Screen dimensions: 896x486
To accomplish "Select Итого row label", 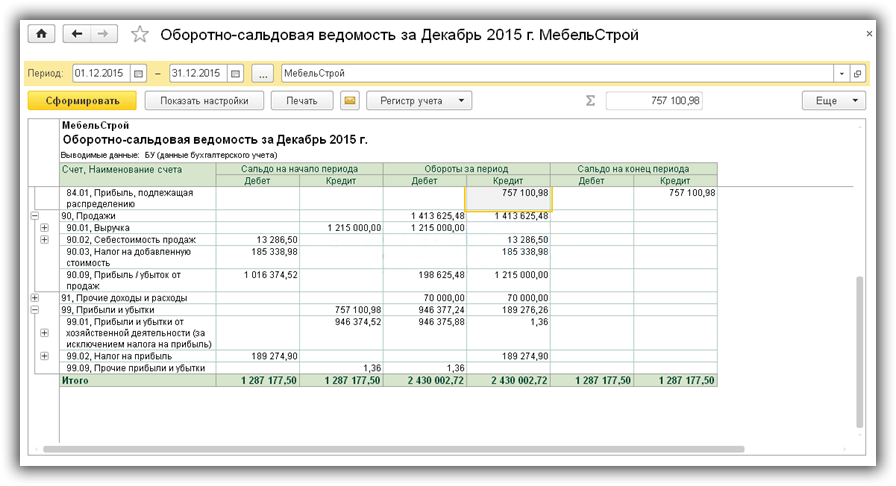I will tap(138, 380).
